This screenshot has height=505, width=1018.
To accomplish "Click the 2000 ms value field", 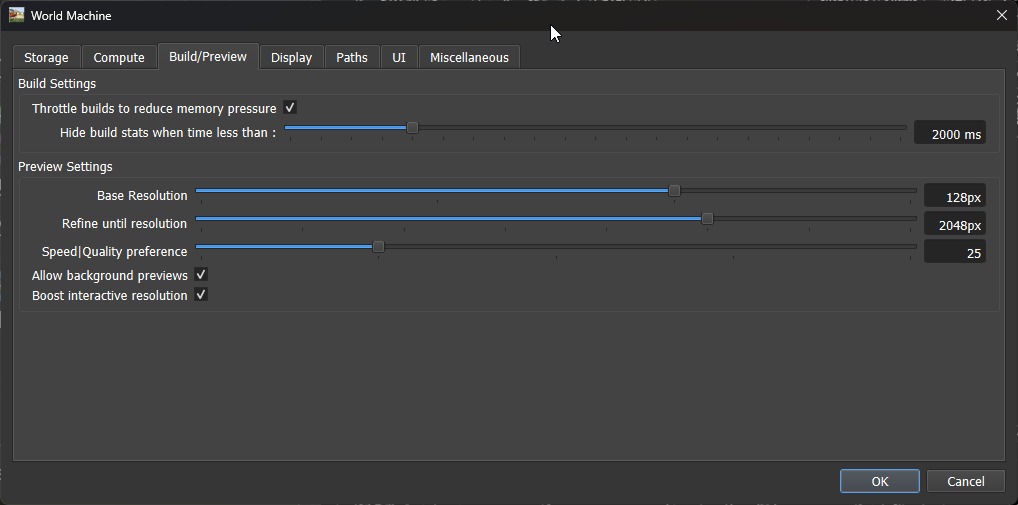I will click(950, 134).
